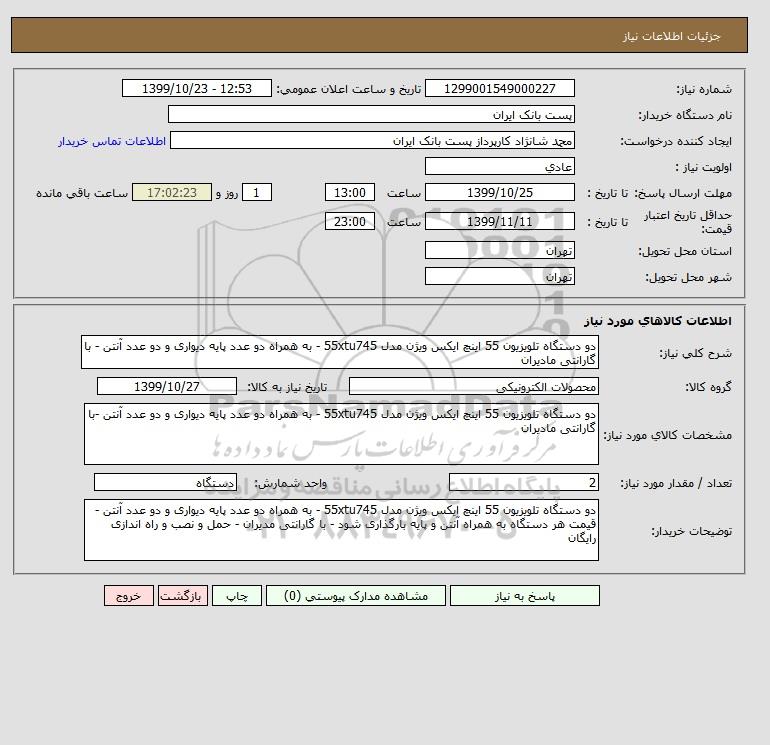This screenshot has height=745, width=770.
Task: Click the 'مهلت ارسال پاسخ:' label
Action: 683,193
